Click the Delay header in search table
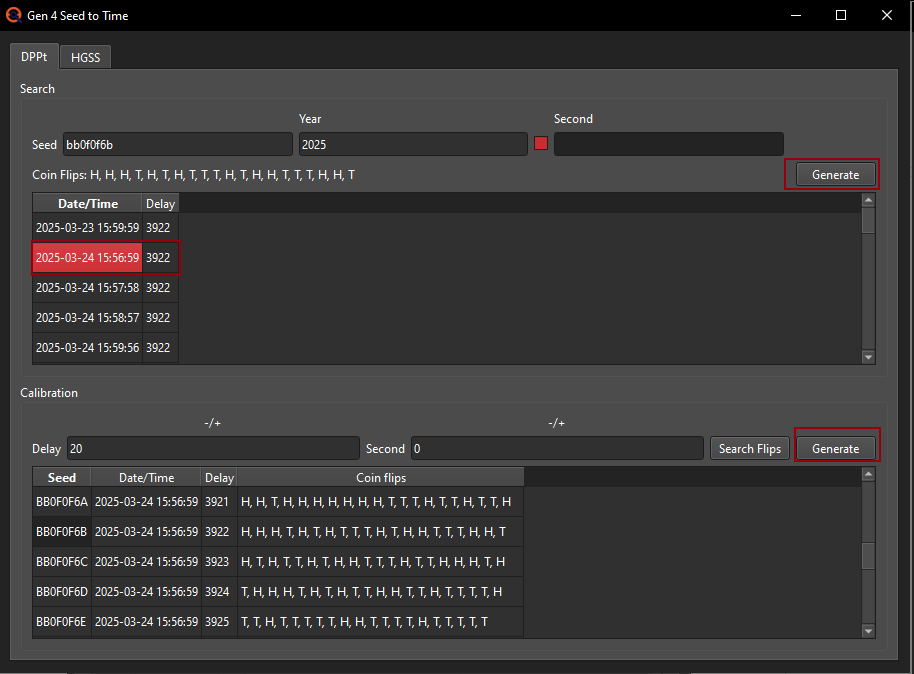Viewport: 914px width, 674px height. 160,203
